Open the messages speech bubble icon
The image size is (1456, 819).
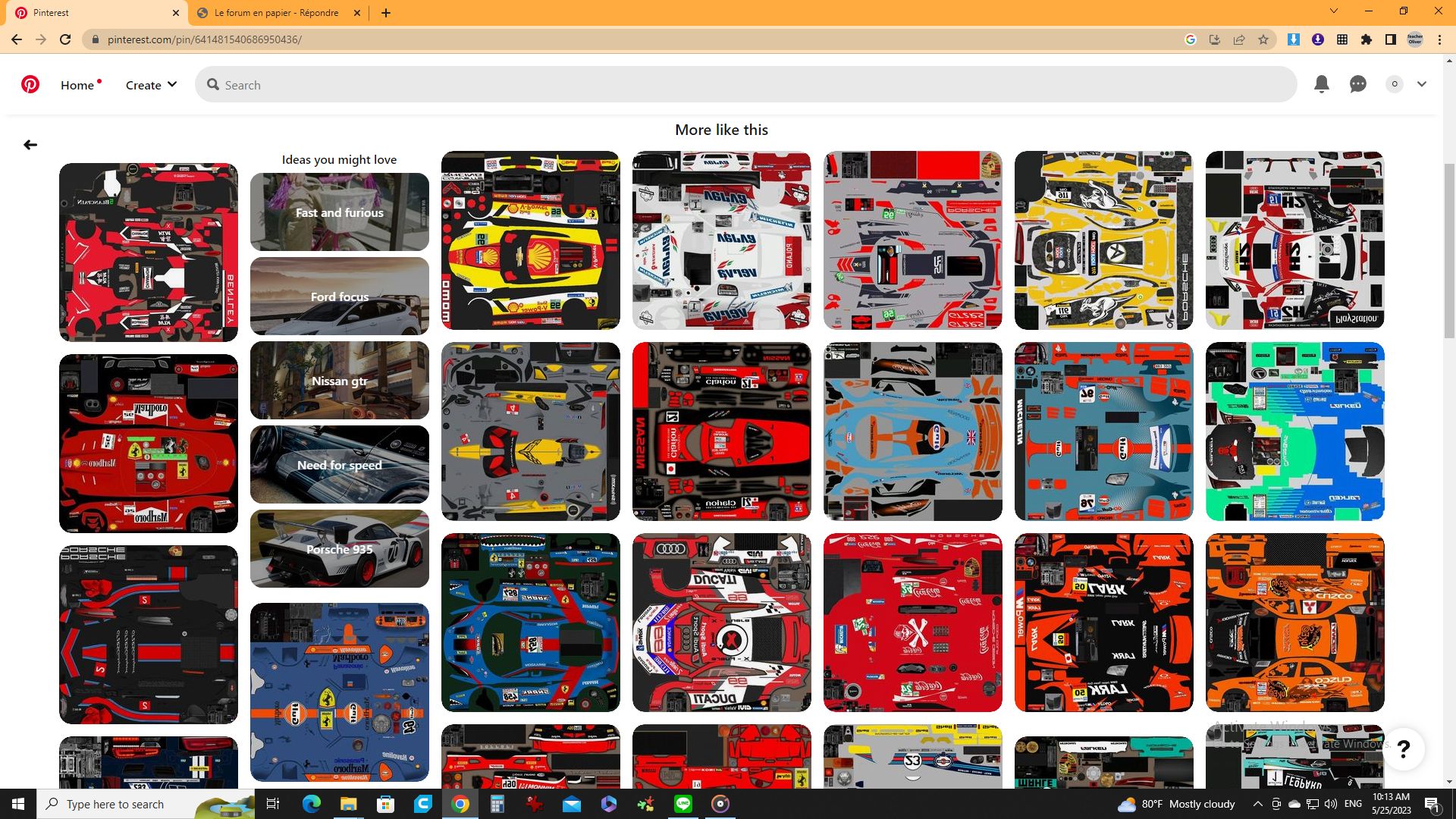pyautogui.click(x=1357, y=84)
